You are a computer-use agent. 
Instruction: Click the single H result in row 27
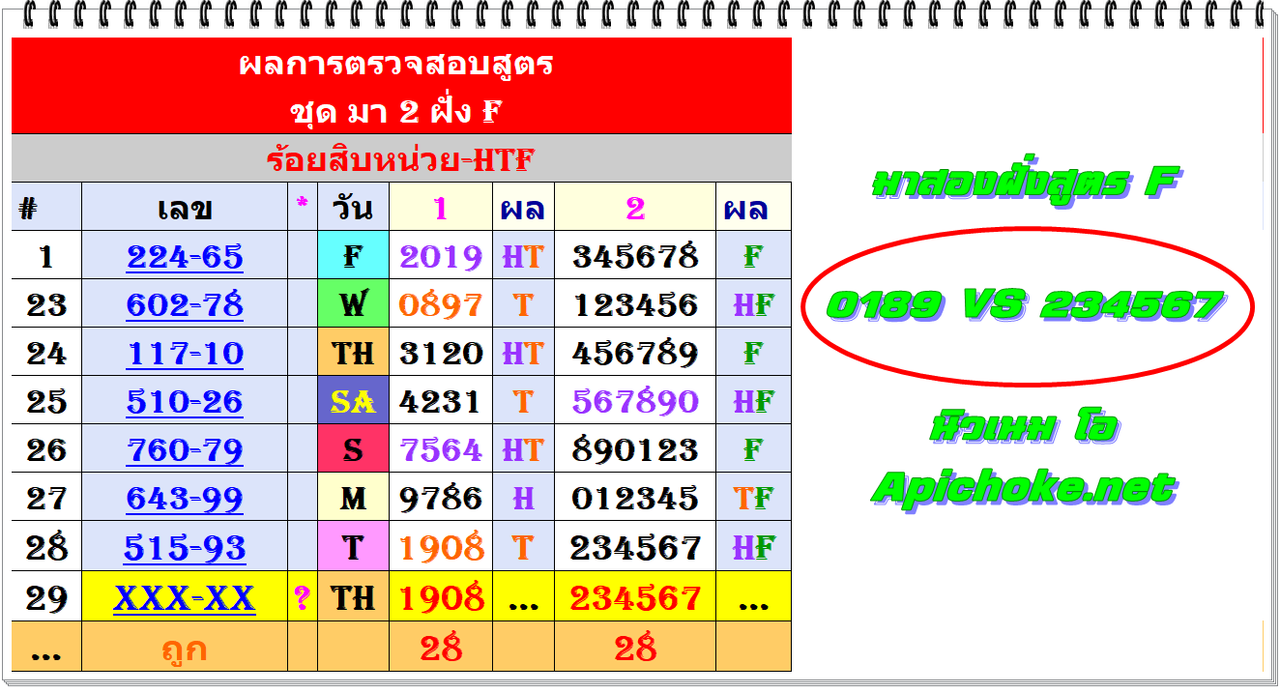click(523, 498)
